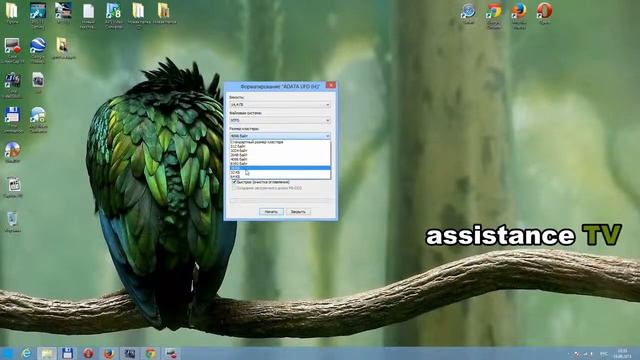Select the Opera shortcut on desktop top right
Screen dimensions: 640x360
pos(544,12)
